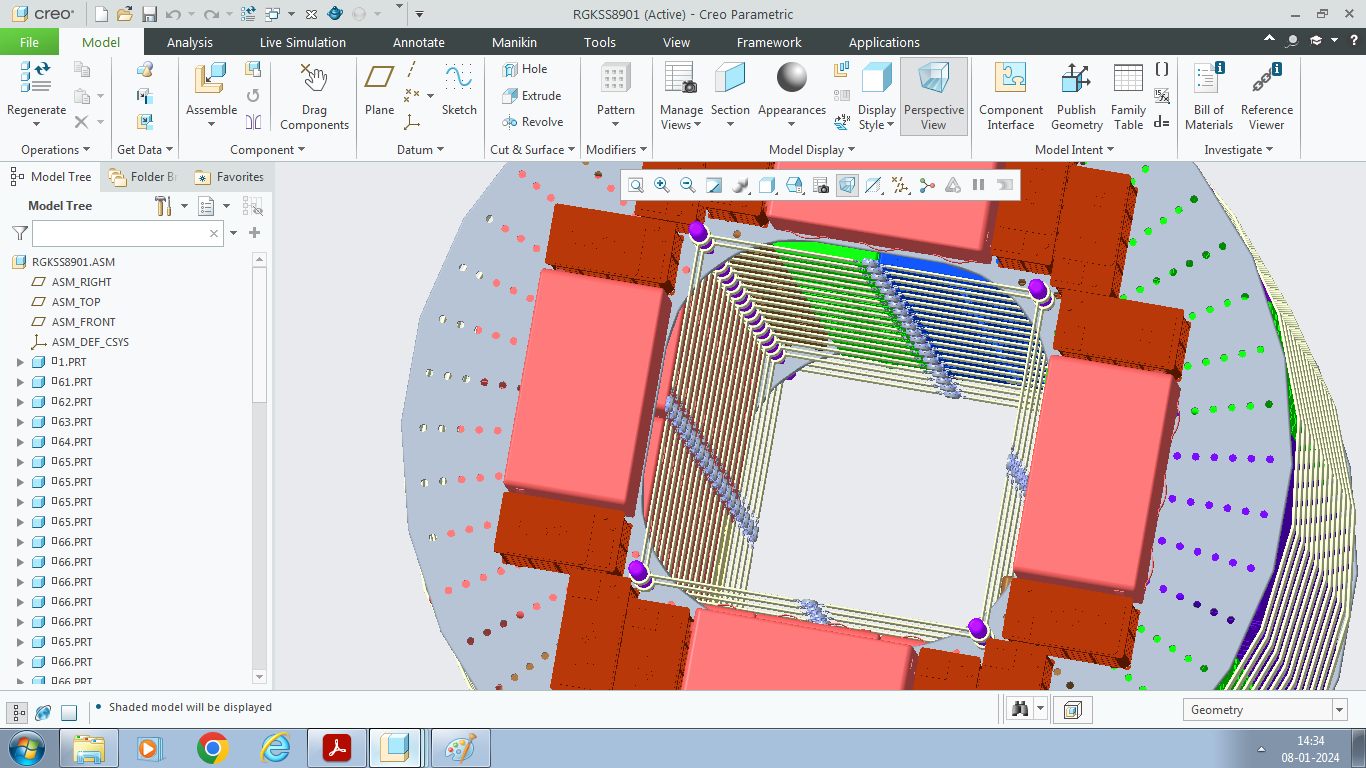The width and height of the screenshot is (1366, 768).
Task: Expand the Component group dropdown
Action: pyautogui.click(x=269, y=150)
